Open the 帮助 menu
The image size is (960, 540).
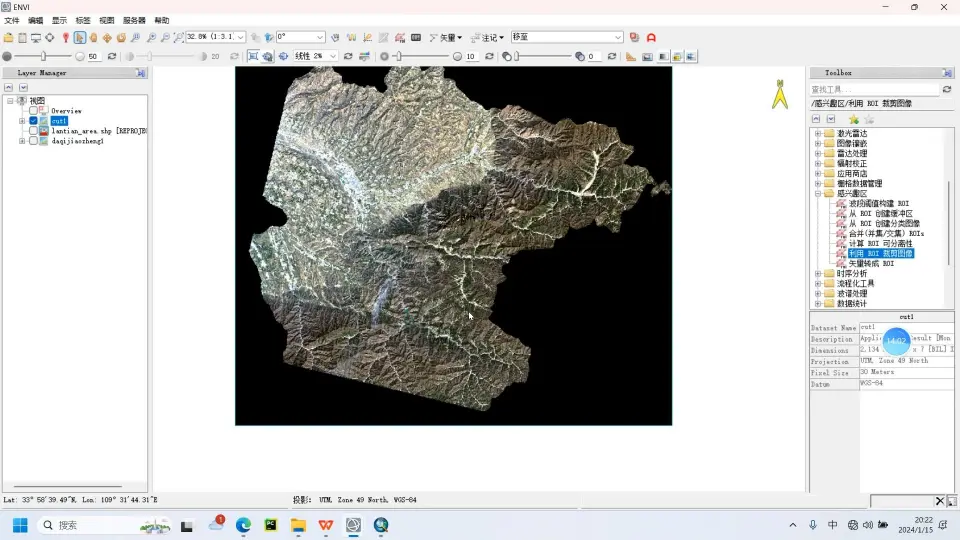pyautogui.click(x=162, y=20)
